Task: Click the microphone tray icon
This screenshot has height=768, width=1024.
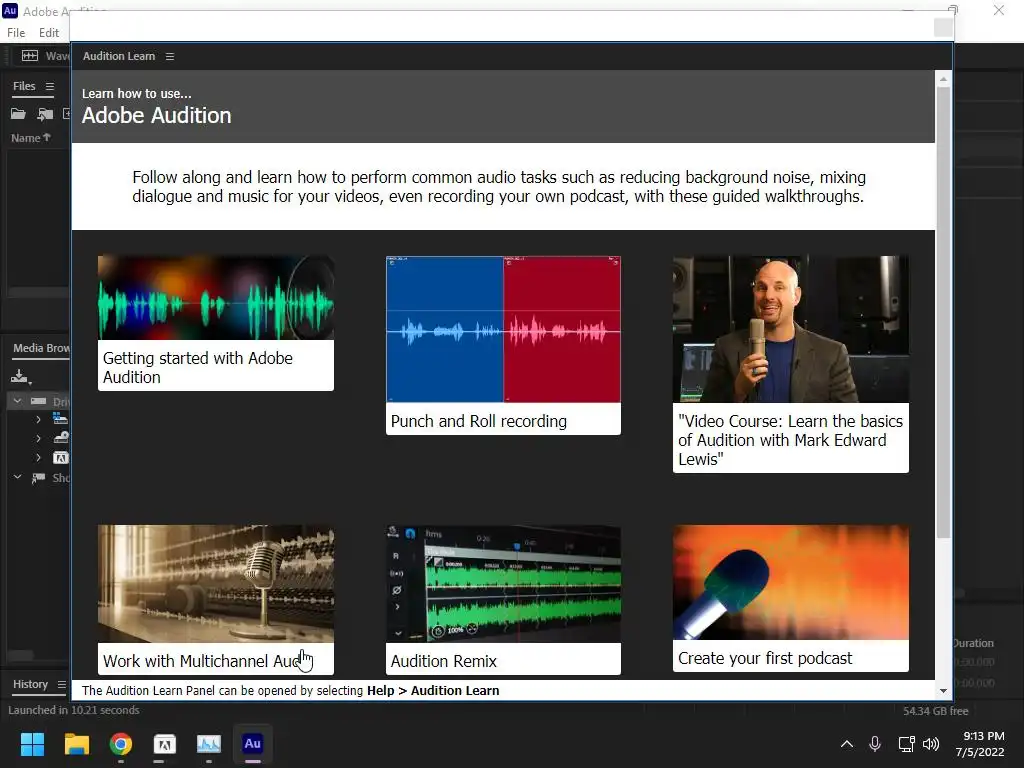Action: coord(875,744)
